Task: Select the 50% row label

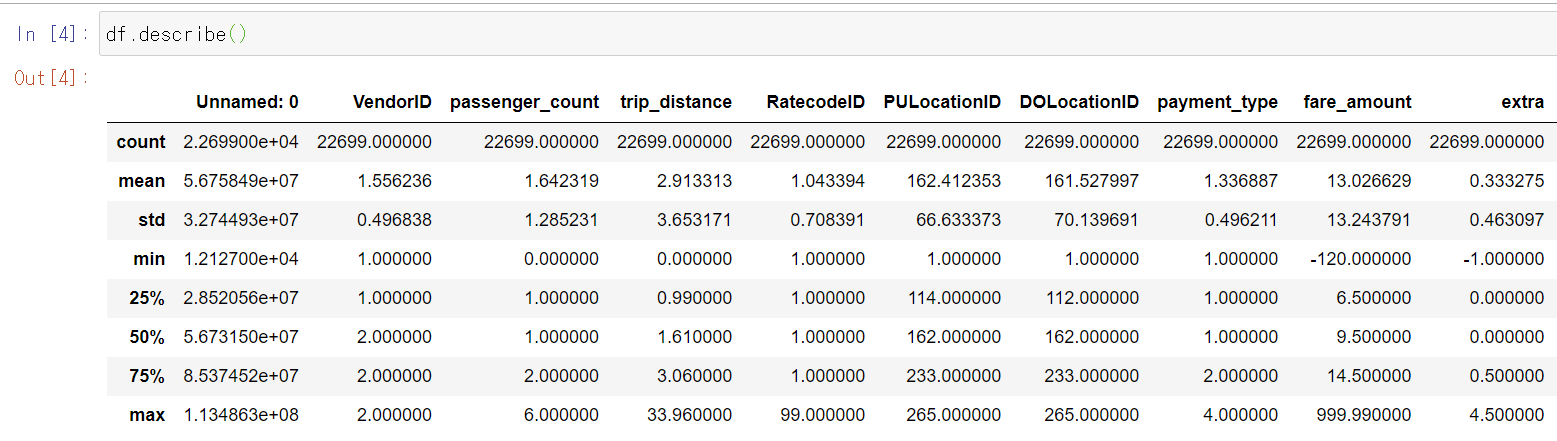Action: [147, 337]
